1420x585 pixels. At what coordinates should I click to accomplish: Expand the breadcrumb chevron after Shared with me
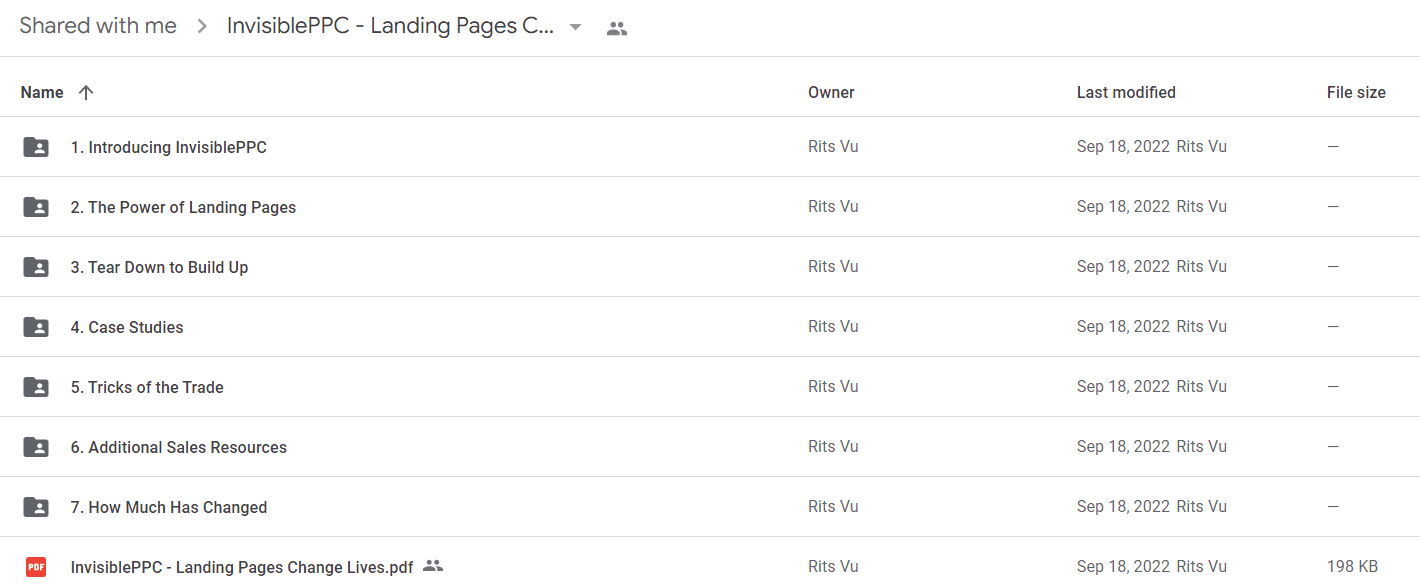coord(202,27)
